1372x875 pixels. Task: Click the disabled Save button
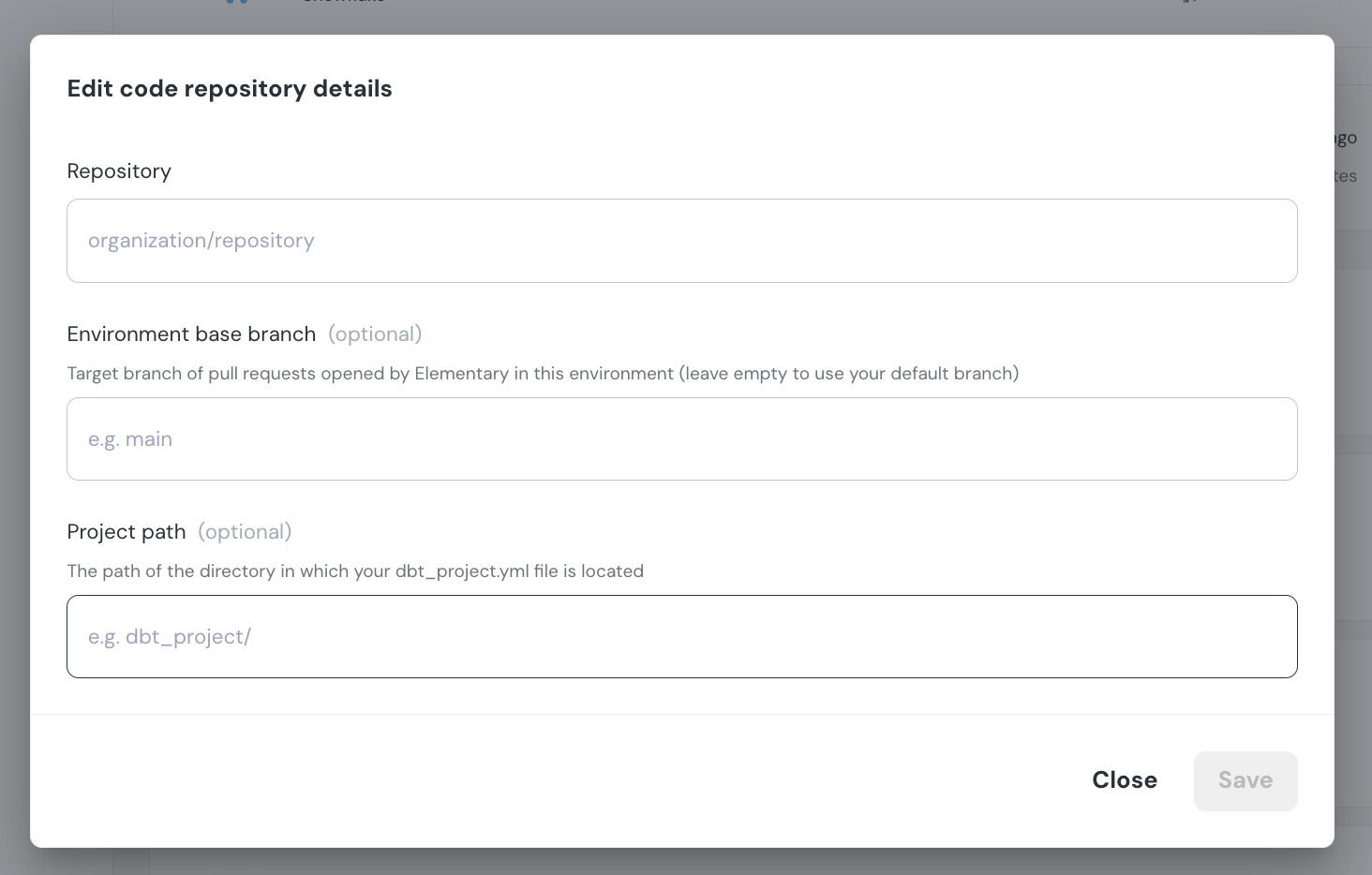[x=1245, y=780]
